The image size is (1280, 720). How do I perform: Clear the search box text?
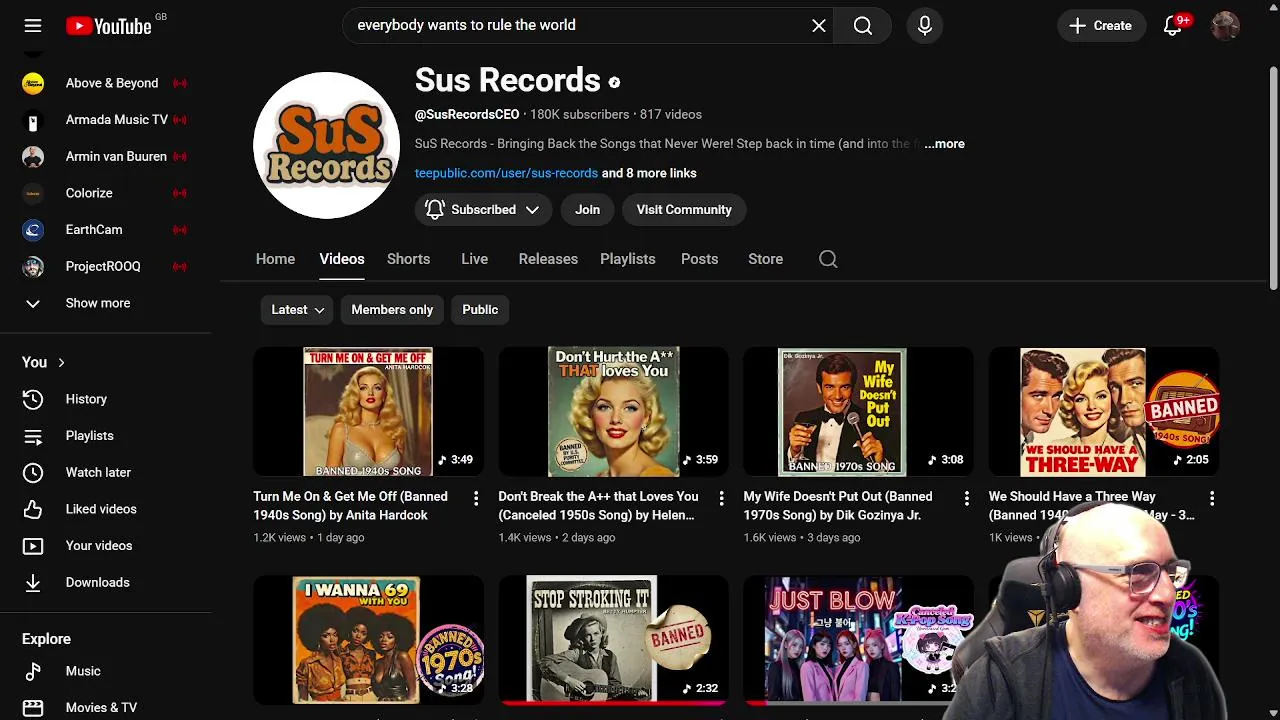819,26
